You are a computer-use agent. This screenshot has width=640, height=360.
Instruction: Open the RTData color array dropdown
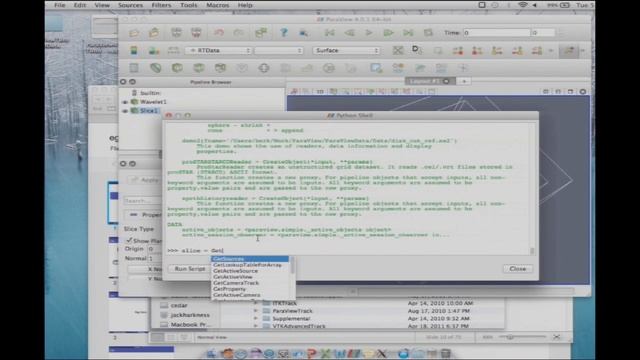(218, 51)
